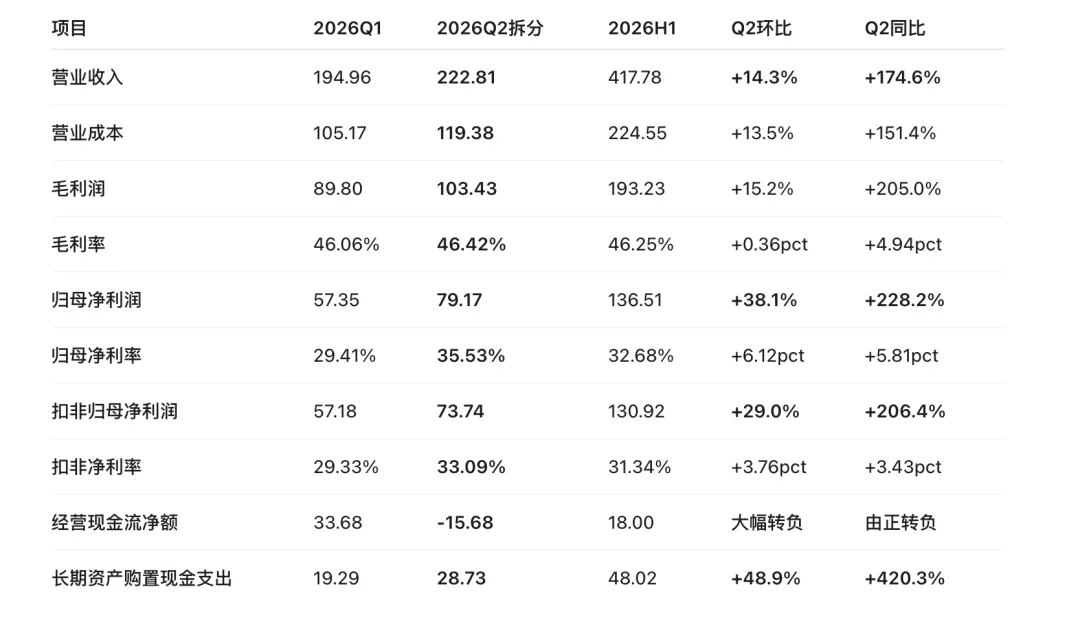Select the 大幅转负 cell
This screenshot has height=620, width=1080.
[767, 522]
